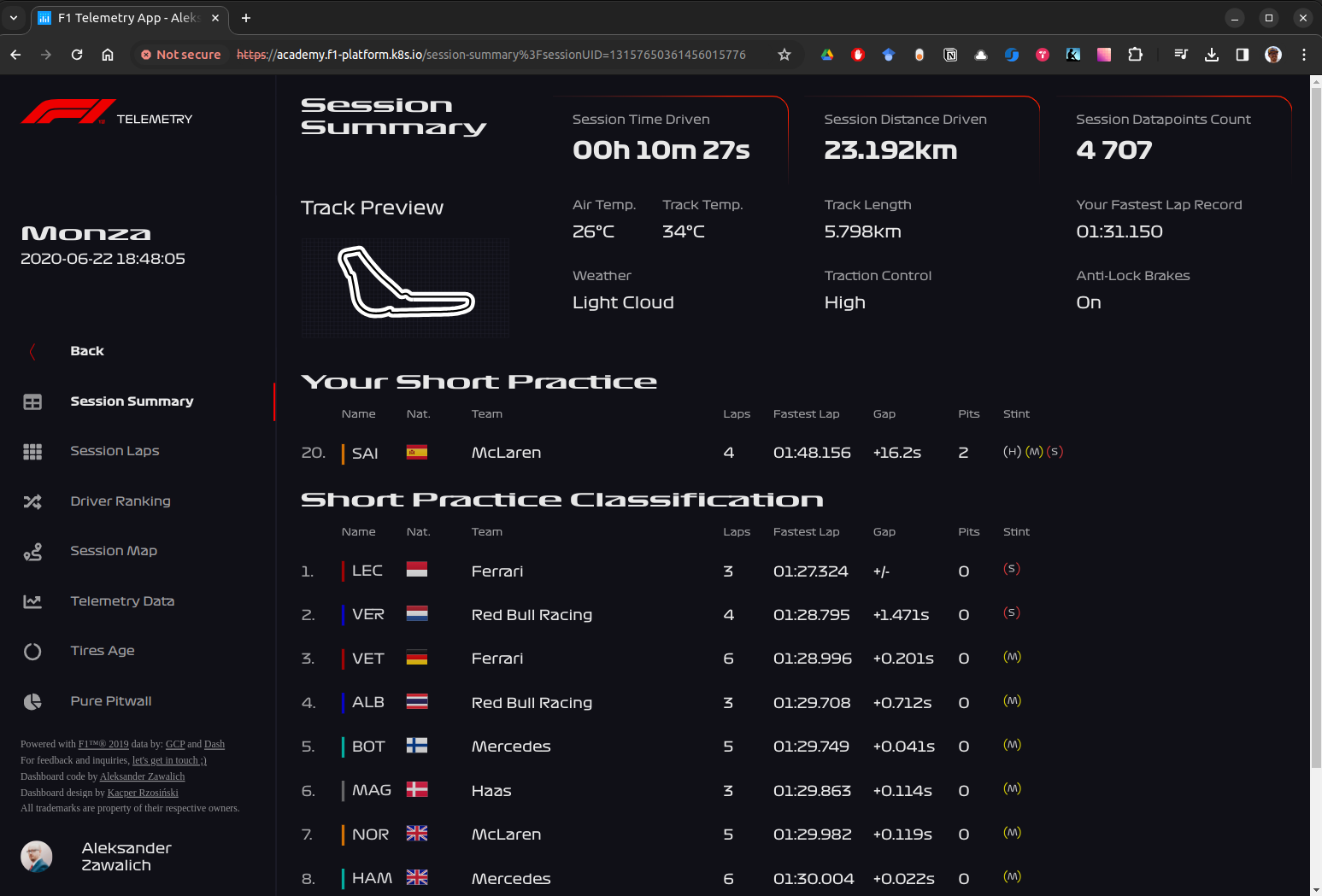Screen dimensions: 1322x896
Task: Open the Session Summary menu item
Action: coord(132,401)
